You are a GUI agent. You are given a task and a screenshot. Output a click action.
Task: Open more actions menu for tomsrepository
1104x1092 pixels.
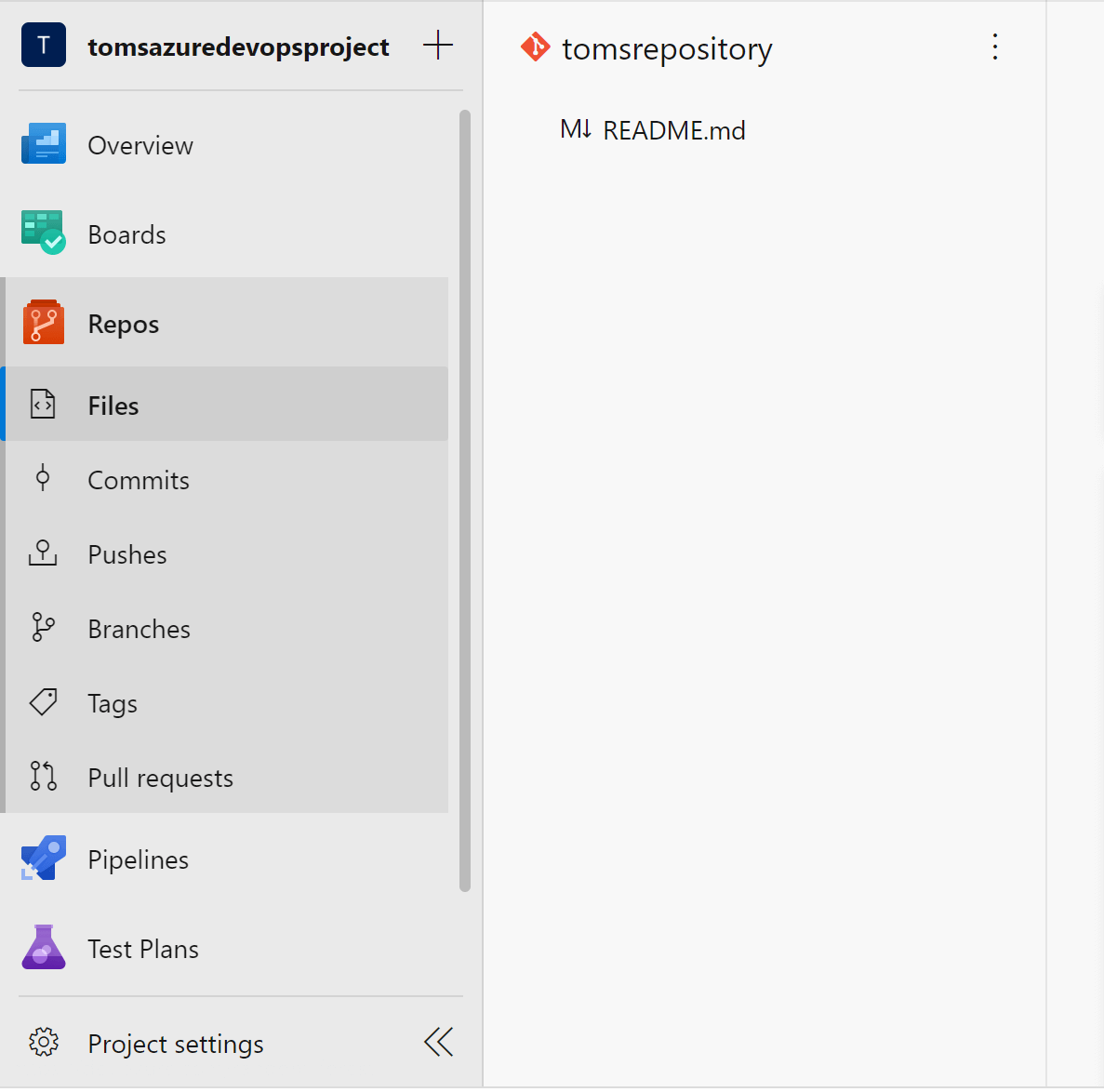[x=995, y=47]
